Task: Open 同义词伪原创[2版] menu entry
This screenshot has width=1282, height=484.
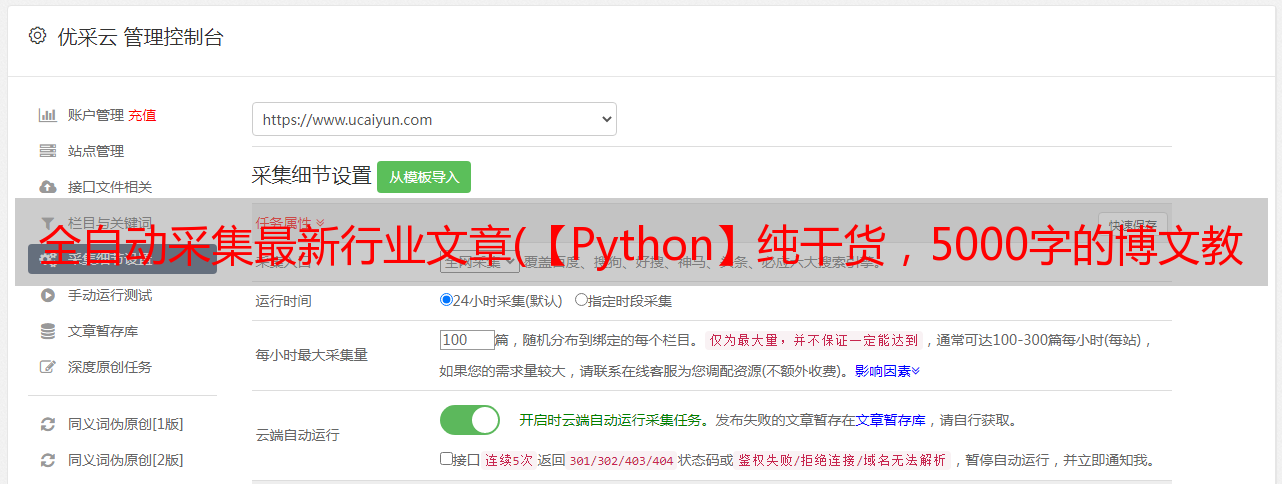Action: point(126,460)
